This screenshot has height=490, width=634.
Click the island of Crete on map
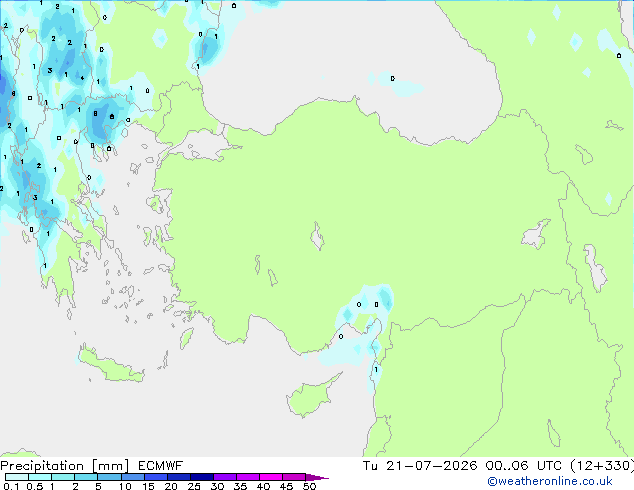pos(111,366)
